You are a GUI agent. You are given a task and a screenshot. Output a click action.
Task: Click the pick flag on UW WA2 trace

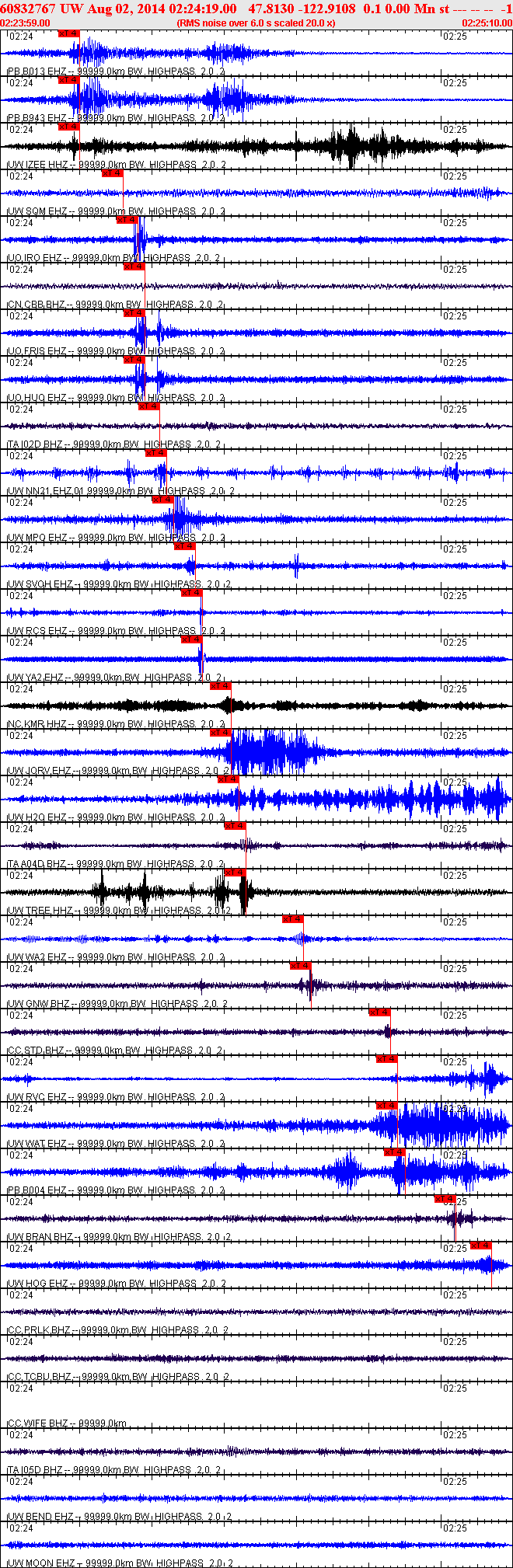click(293, 919)
